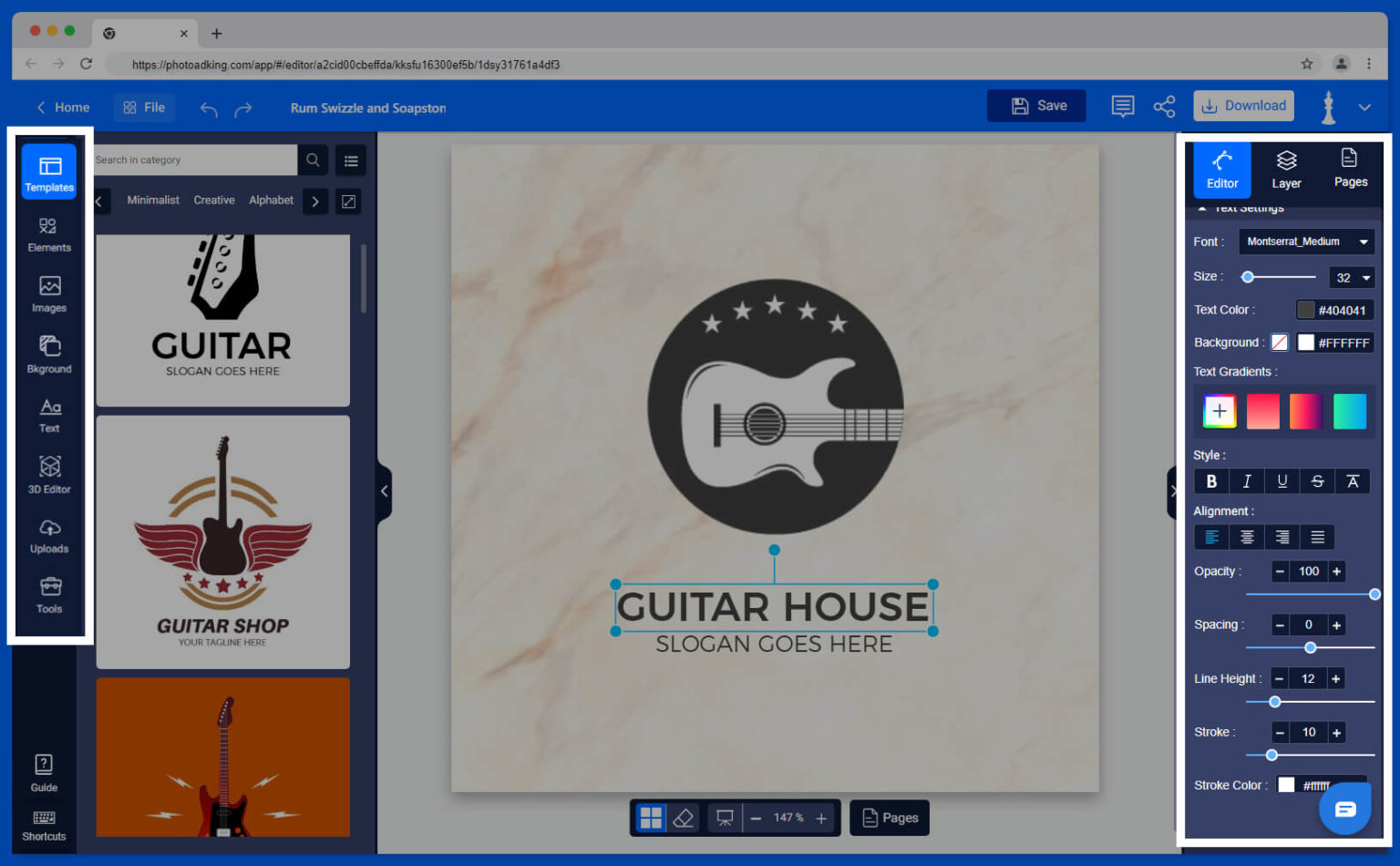This screenshot has width=1400, height=866.
Task: Select the Guitar Shop template thumbnail
Action: (x=223, y=541)
